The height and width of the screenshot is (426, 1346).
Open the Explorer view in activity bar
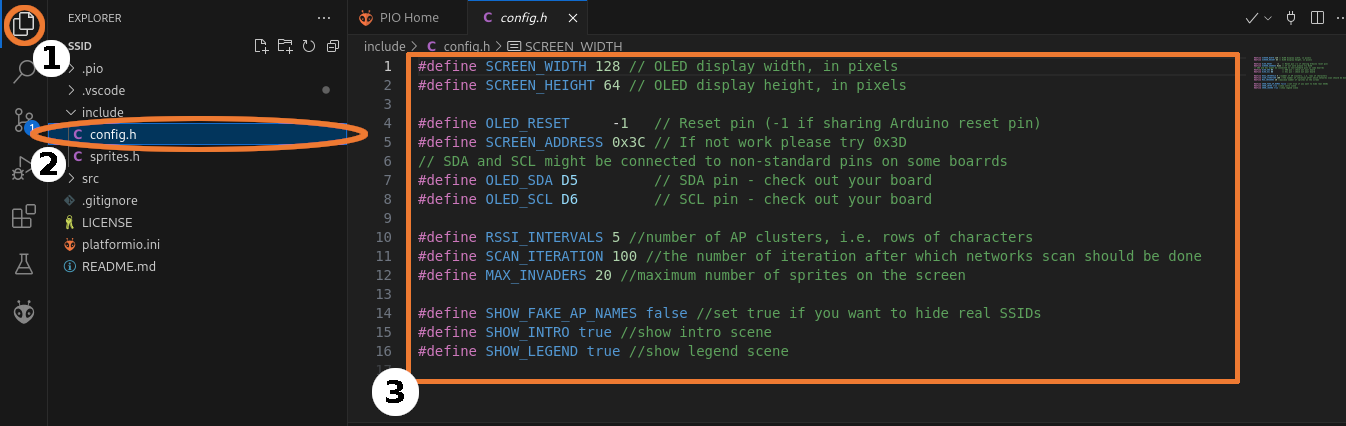pos(23,25)
